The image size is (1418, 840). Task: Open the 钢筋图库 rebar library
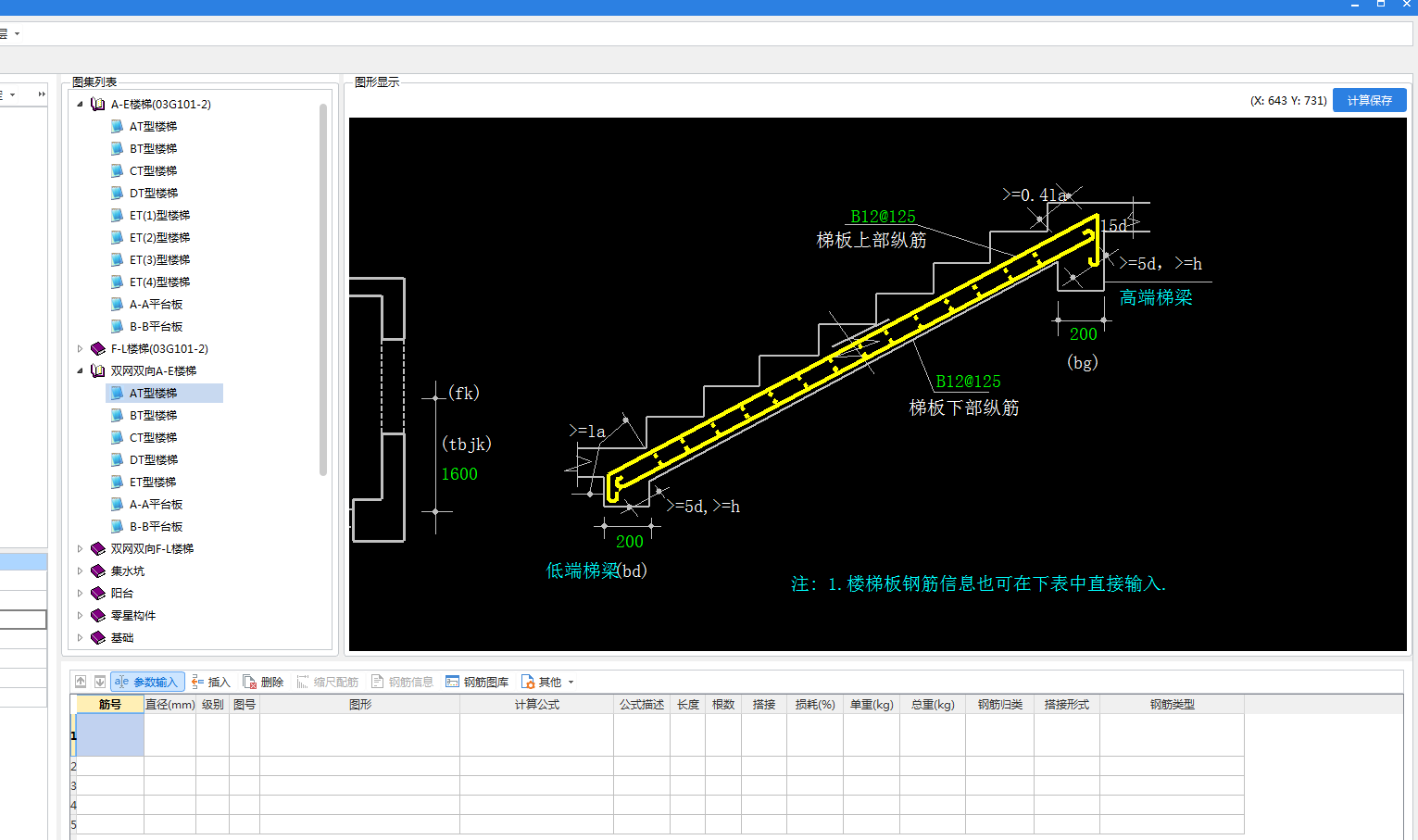[477, 682]
